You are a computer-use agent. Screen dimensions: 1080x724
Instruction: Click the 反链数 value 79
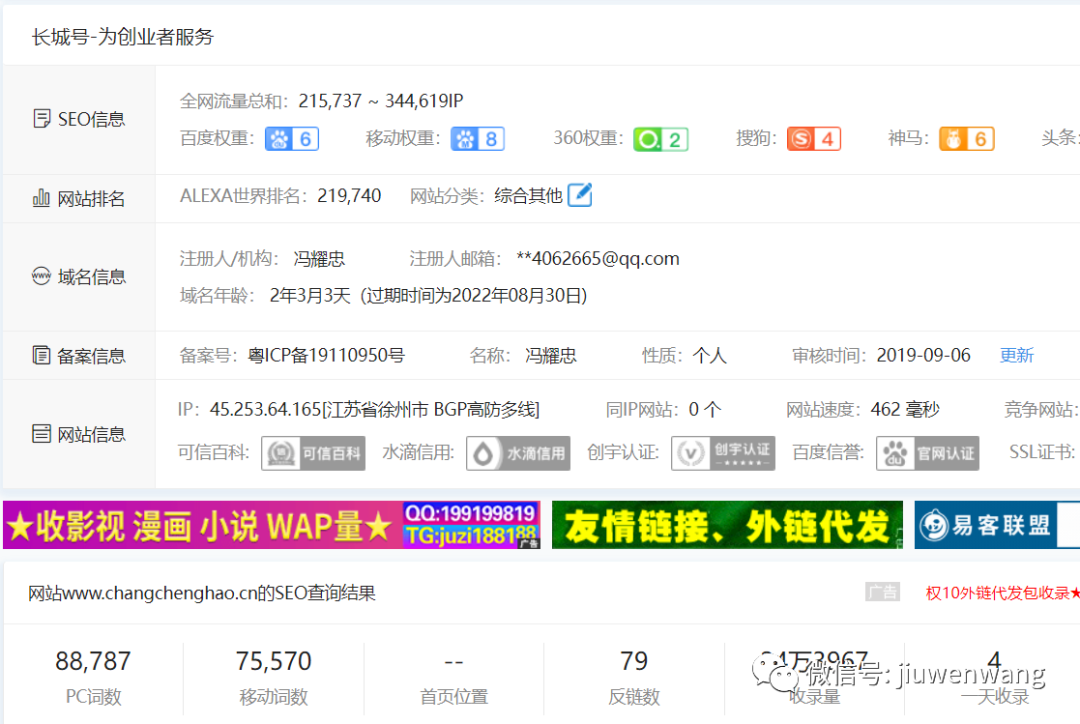634,661
